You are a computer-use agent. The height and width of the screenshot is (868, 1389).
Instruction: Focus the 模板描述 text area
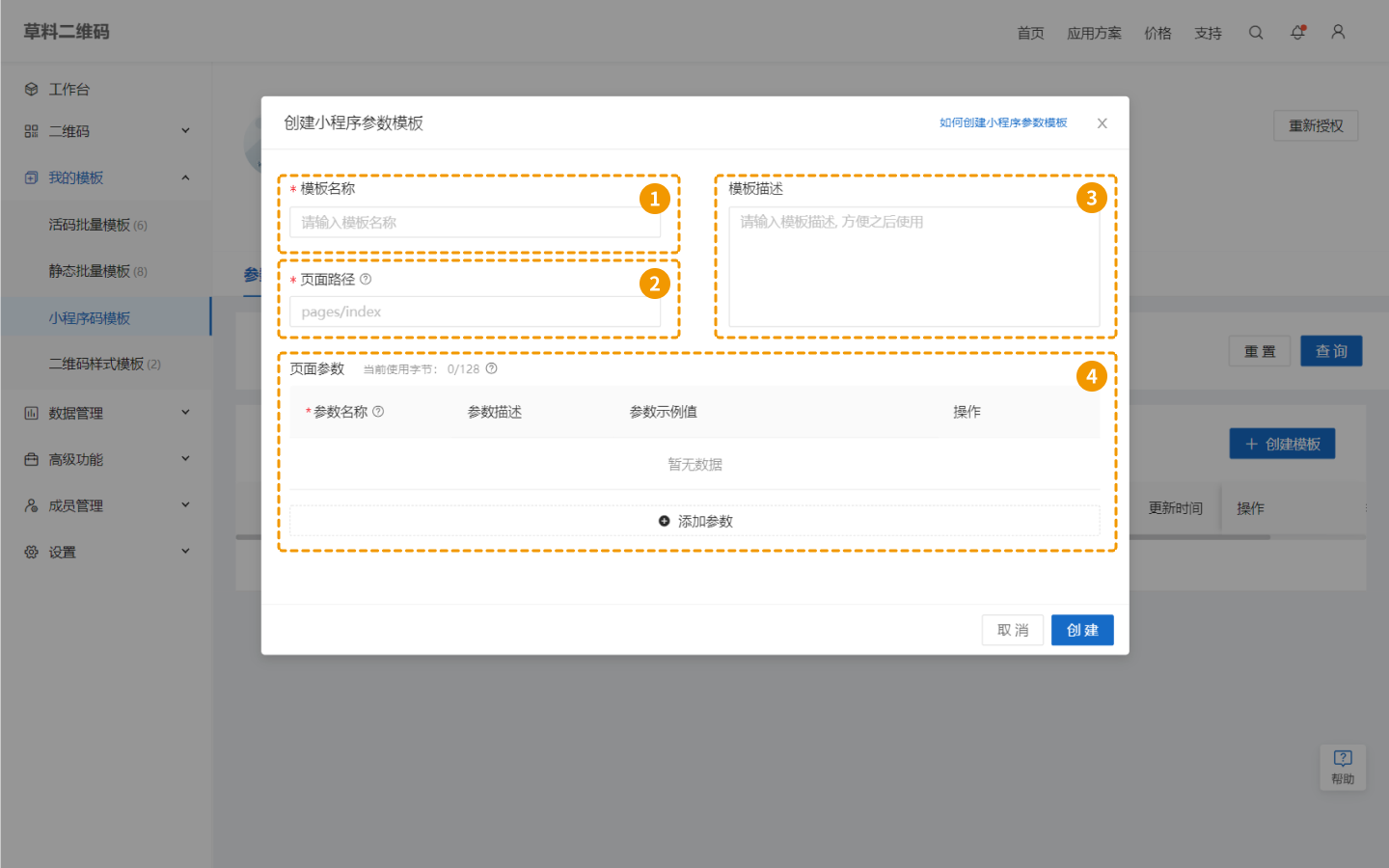(x=914, y=267)
